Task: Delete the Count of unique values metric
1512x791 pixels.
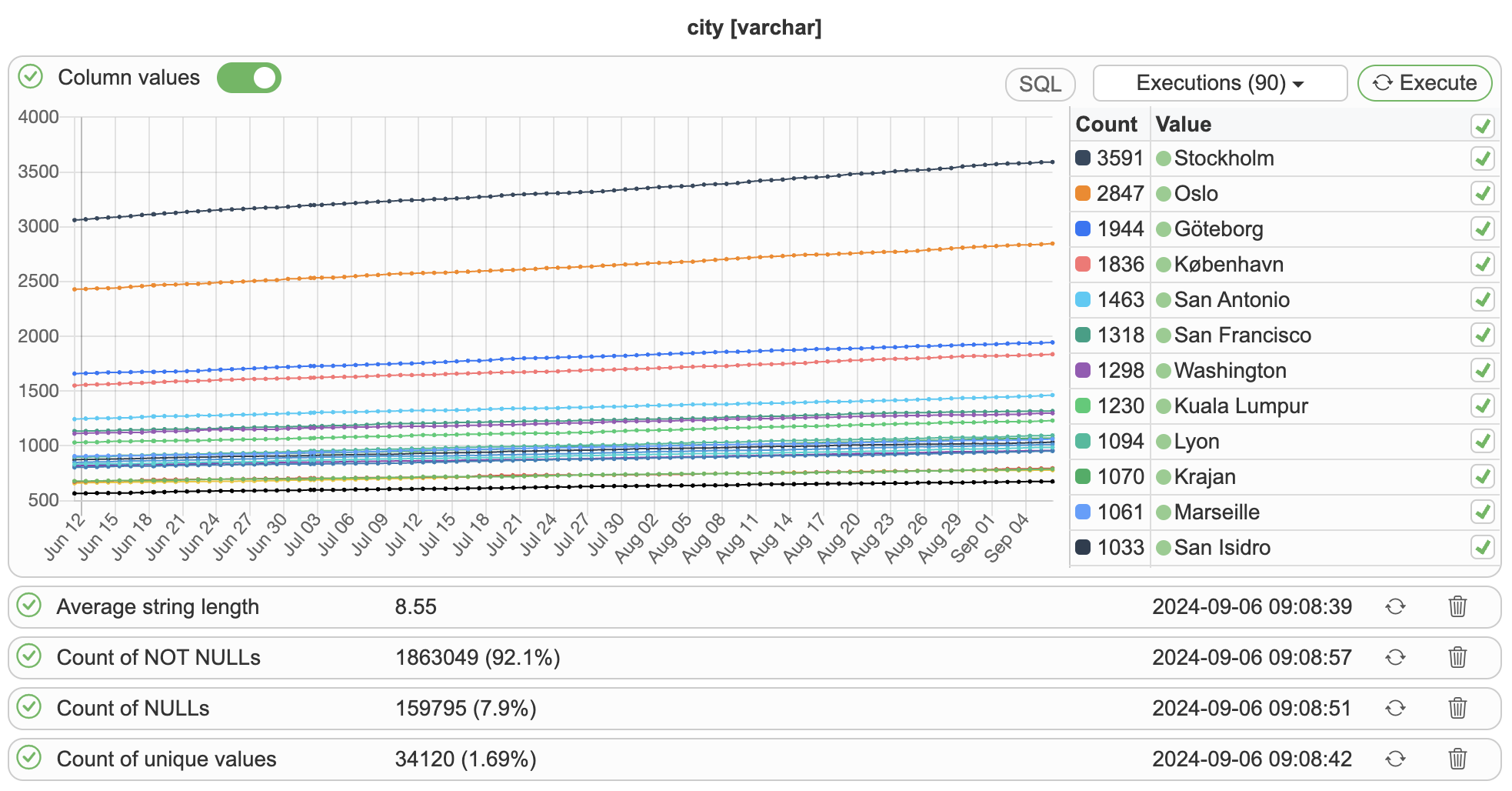Action: point(1457,759)
